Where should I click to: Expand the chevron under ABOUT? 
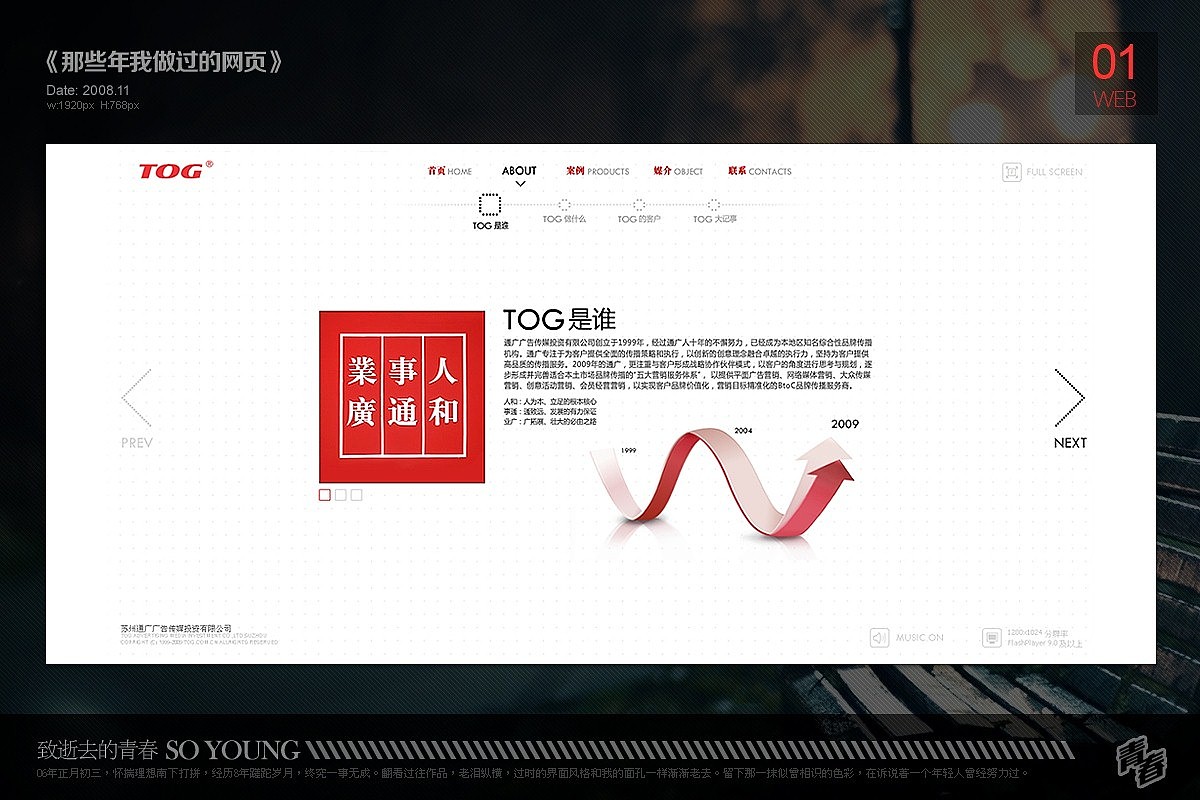click(520, 184)
